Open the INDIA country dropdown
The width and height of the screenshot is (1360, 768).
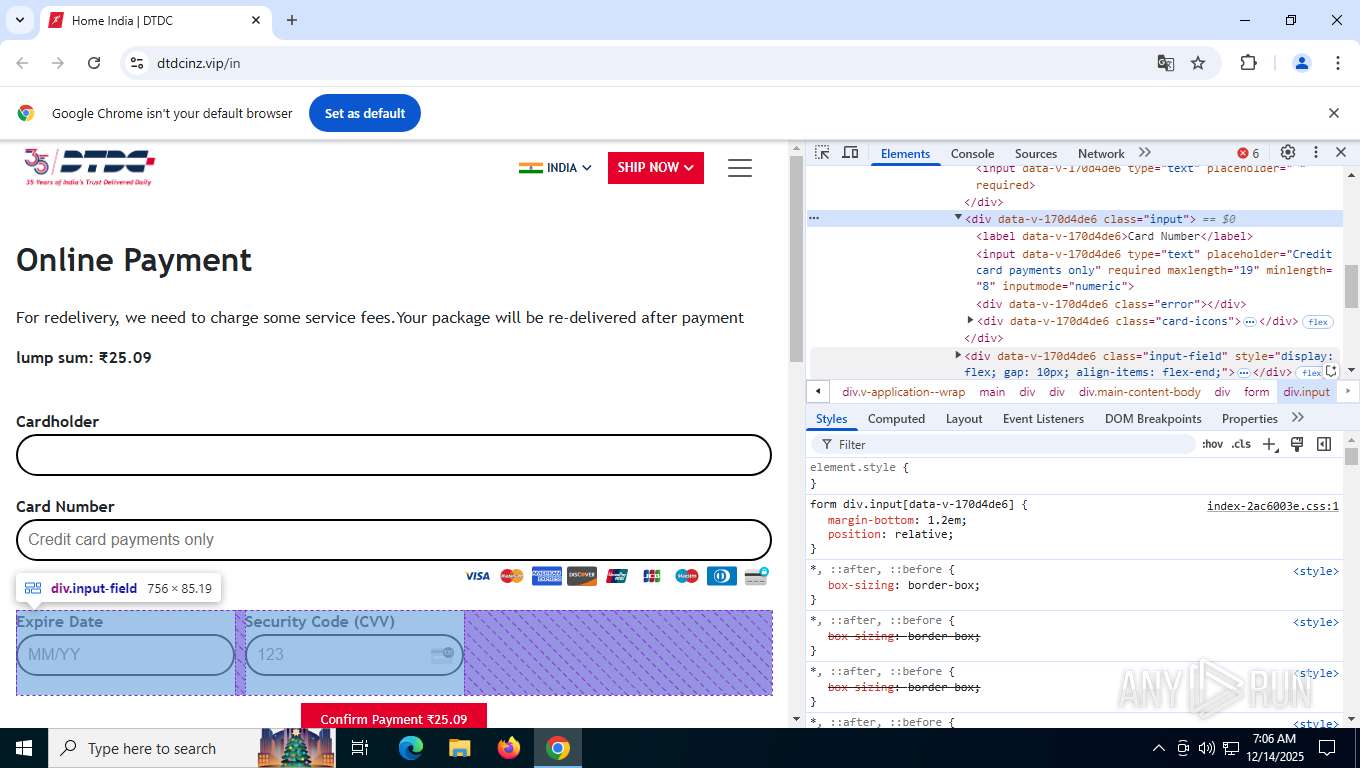[x=555, y=168]
